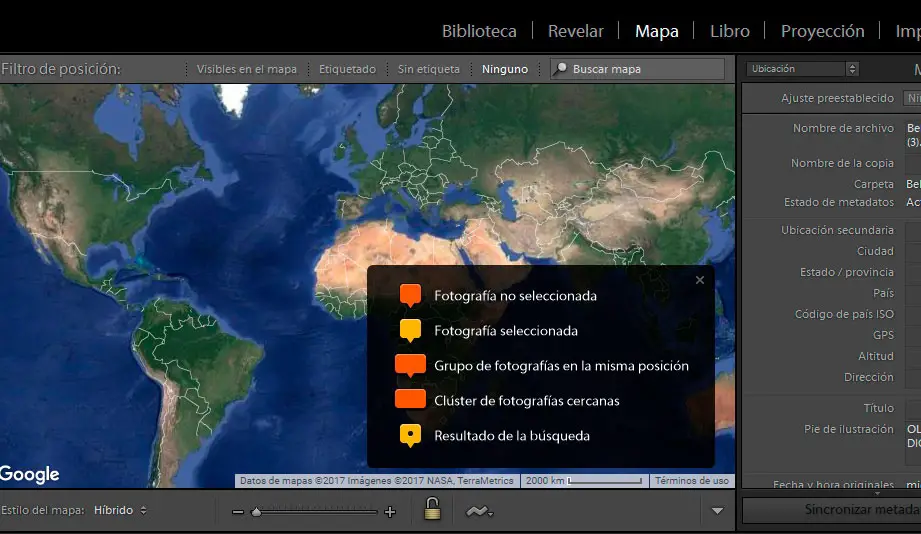
Task: Click the Buscar mapa search field
Action: 637,69
